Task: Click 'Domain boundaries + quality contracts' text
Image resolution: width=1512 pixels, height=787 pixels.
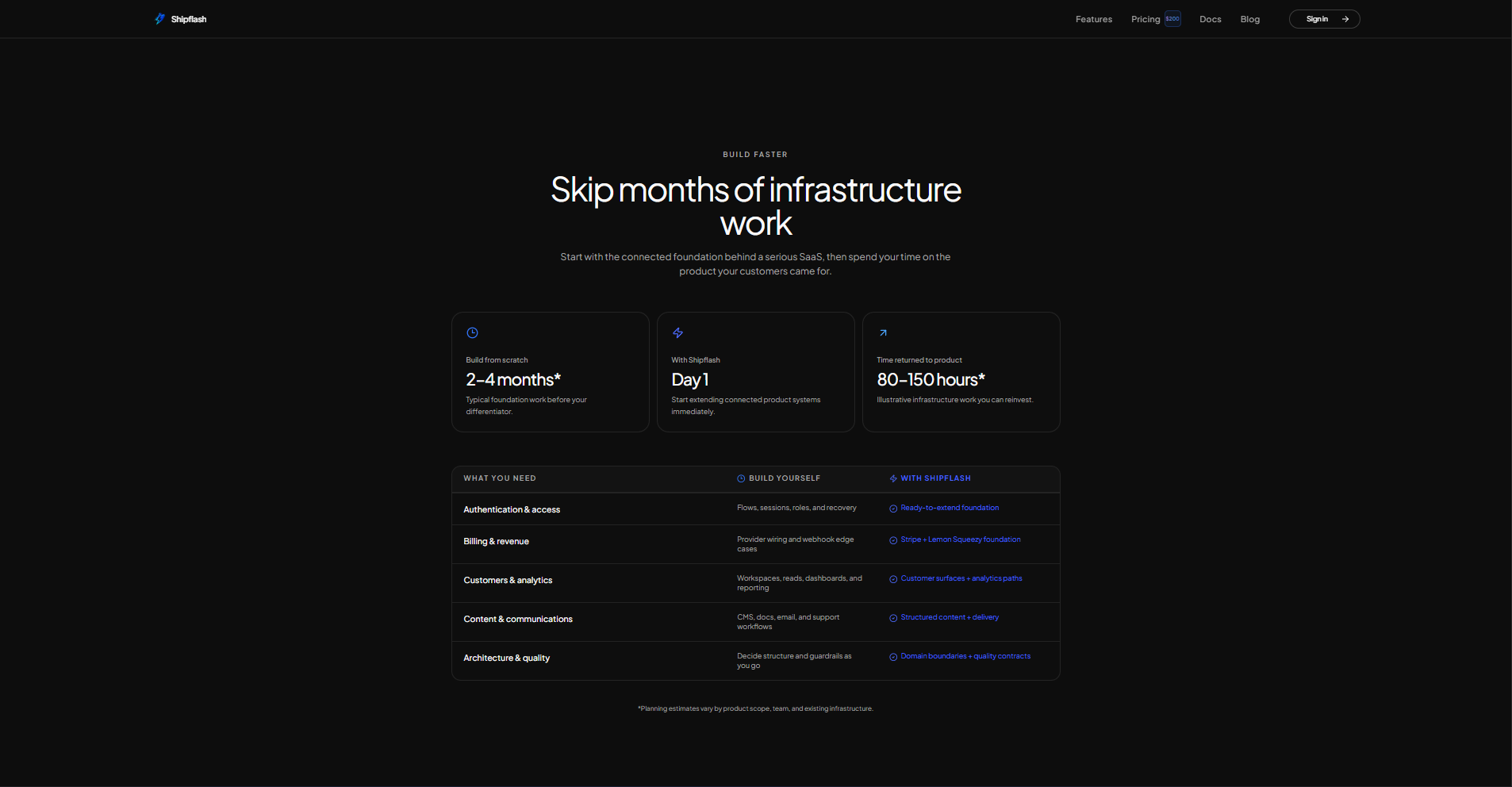Action: click(965, 656)
